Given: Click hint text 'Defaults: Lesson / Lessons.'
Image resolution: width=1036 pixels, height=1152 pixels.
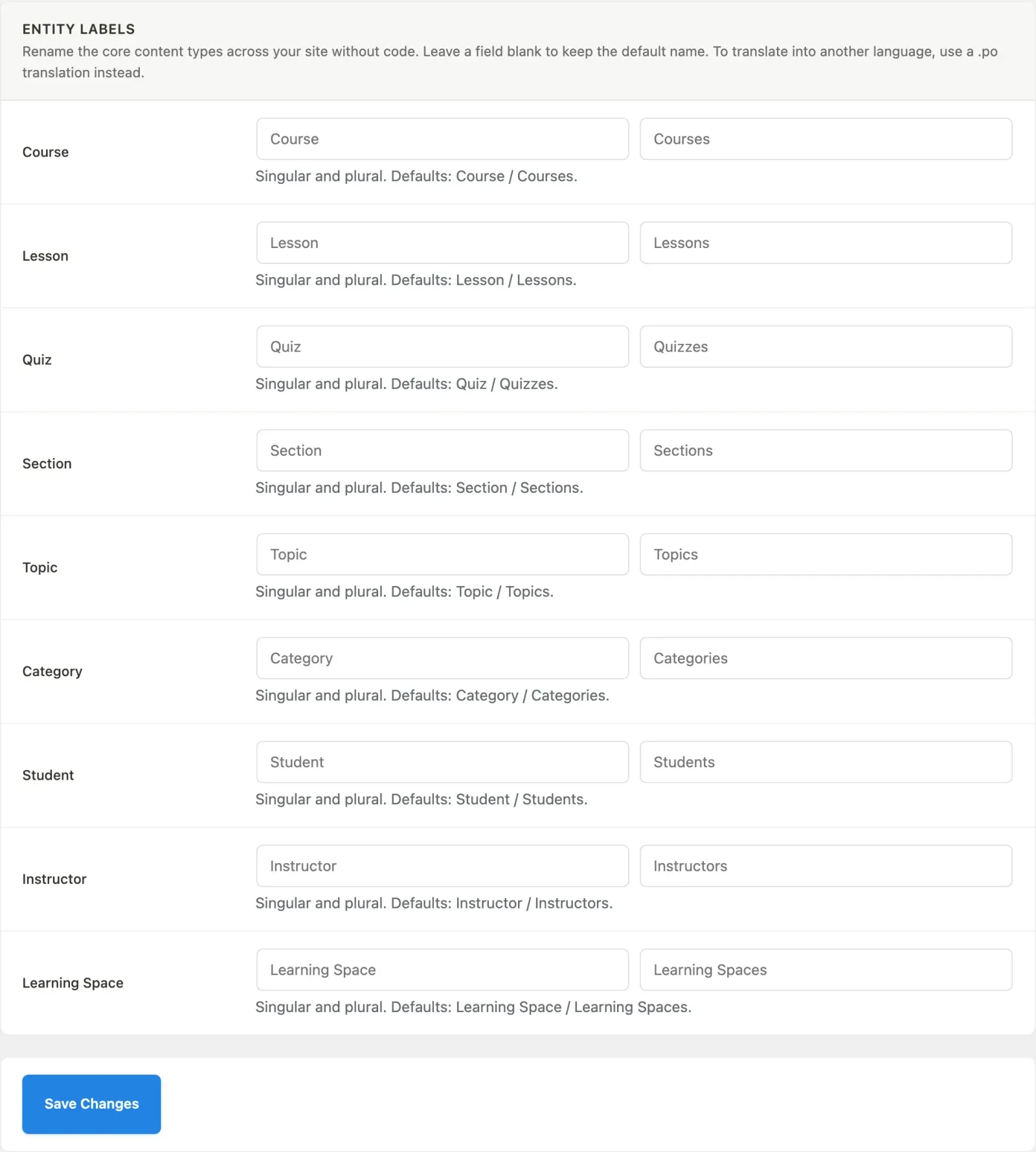Looking at the screenshot, I should (484, 280).
